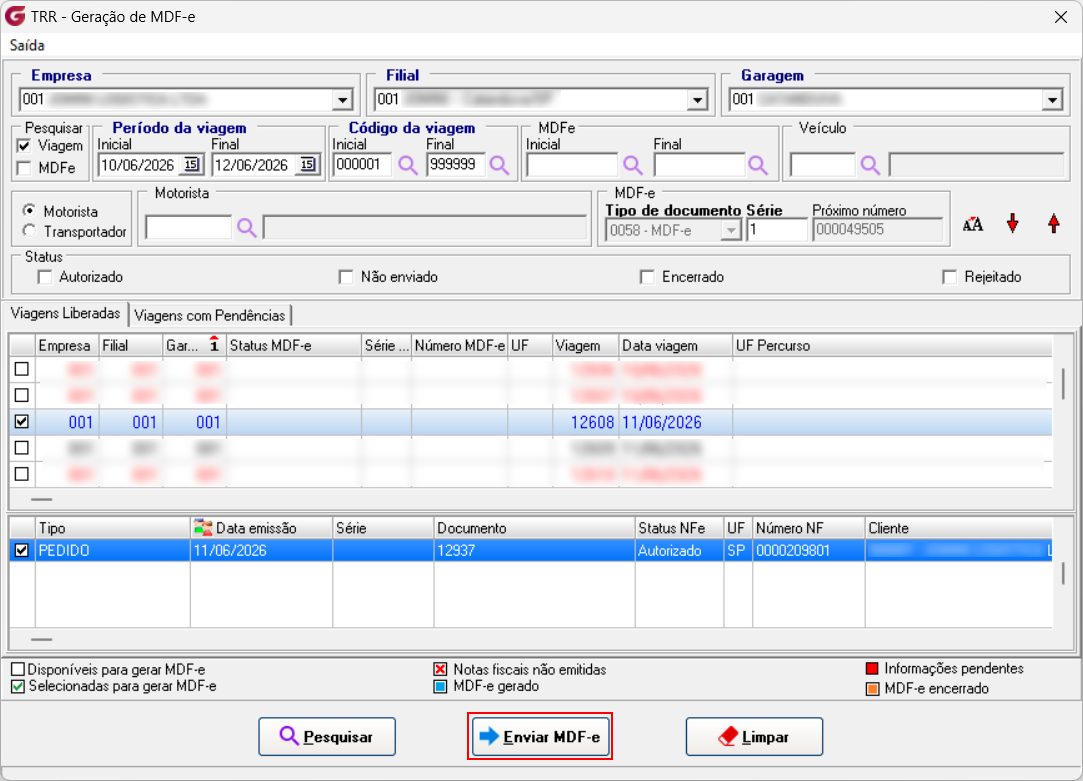Enable Autorizado status filter
Viewport: 1083px width, 781px height.
(x=45, y=277)
